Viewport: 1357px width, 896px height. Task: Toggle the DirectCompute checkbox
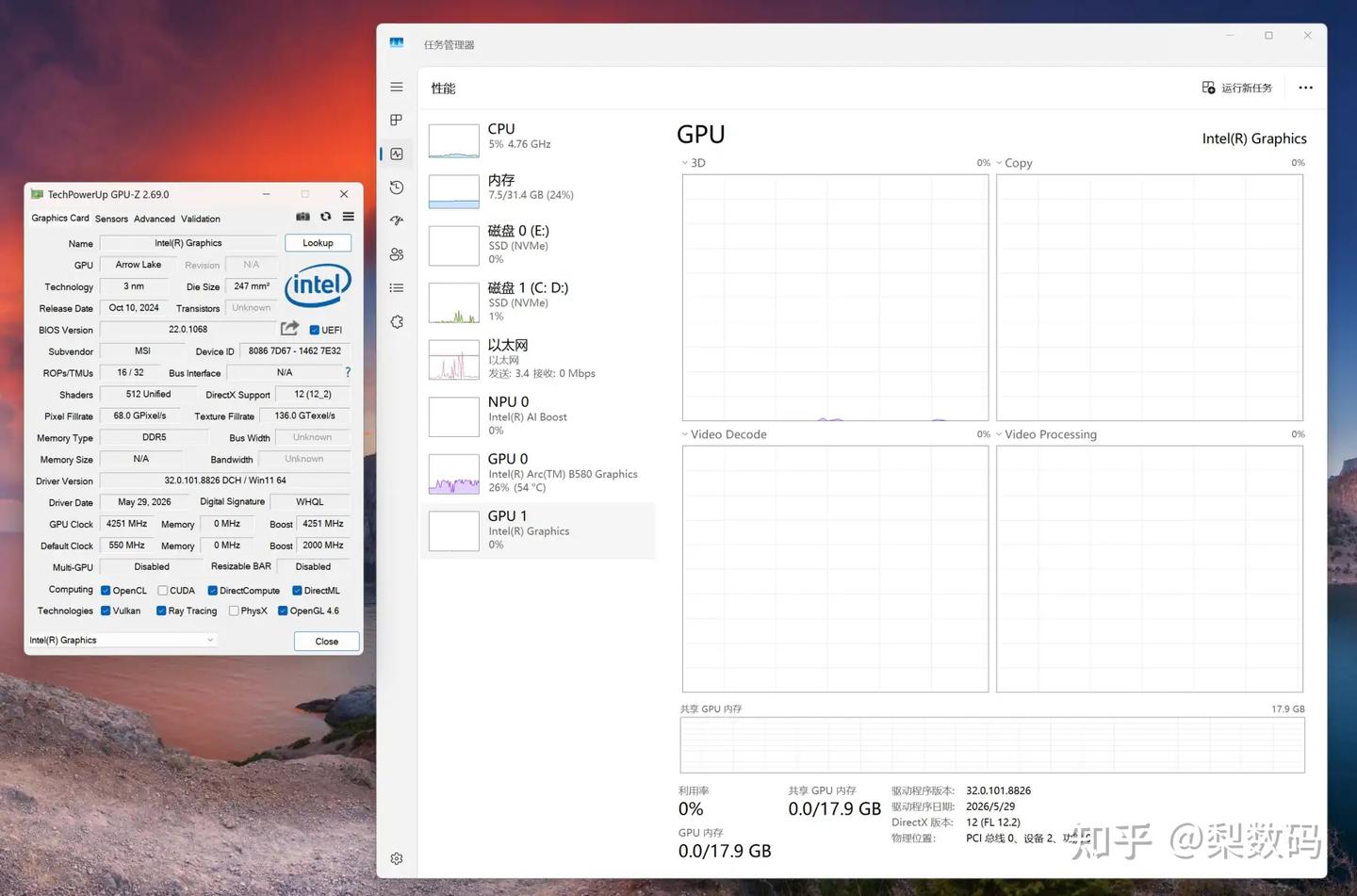point(213,591)
